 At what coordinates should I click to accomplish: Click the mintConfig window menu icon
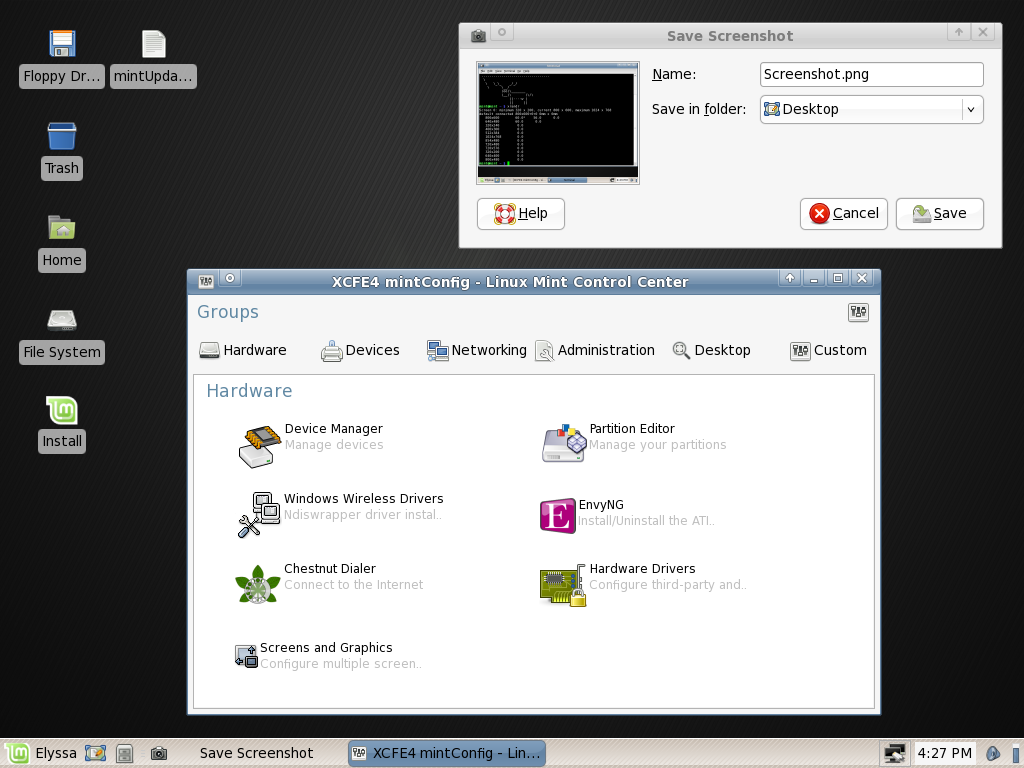(206, 281)
